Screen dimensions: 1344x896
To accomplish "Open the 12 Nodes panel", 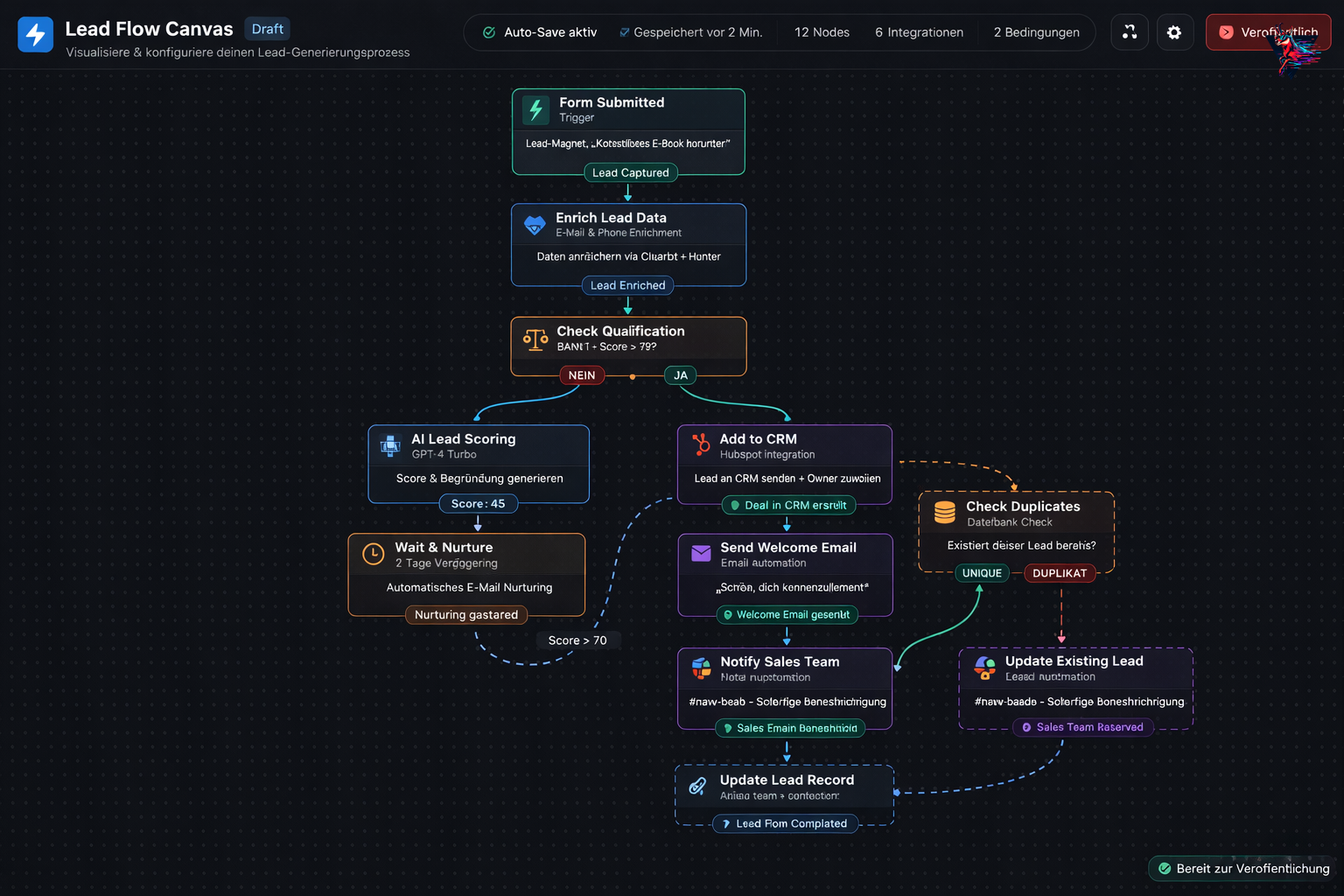I will pos(822,31).
